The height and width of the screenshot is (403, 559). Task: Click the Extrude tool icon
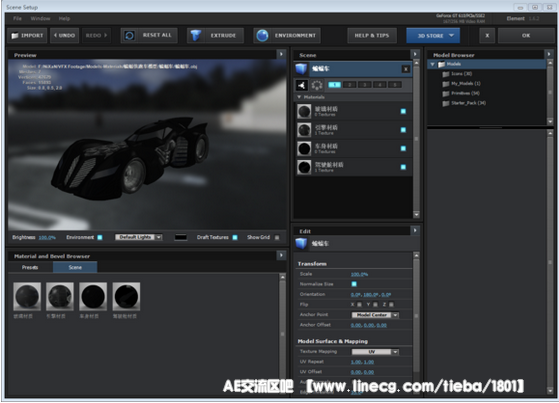point(195,36)
